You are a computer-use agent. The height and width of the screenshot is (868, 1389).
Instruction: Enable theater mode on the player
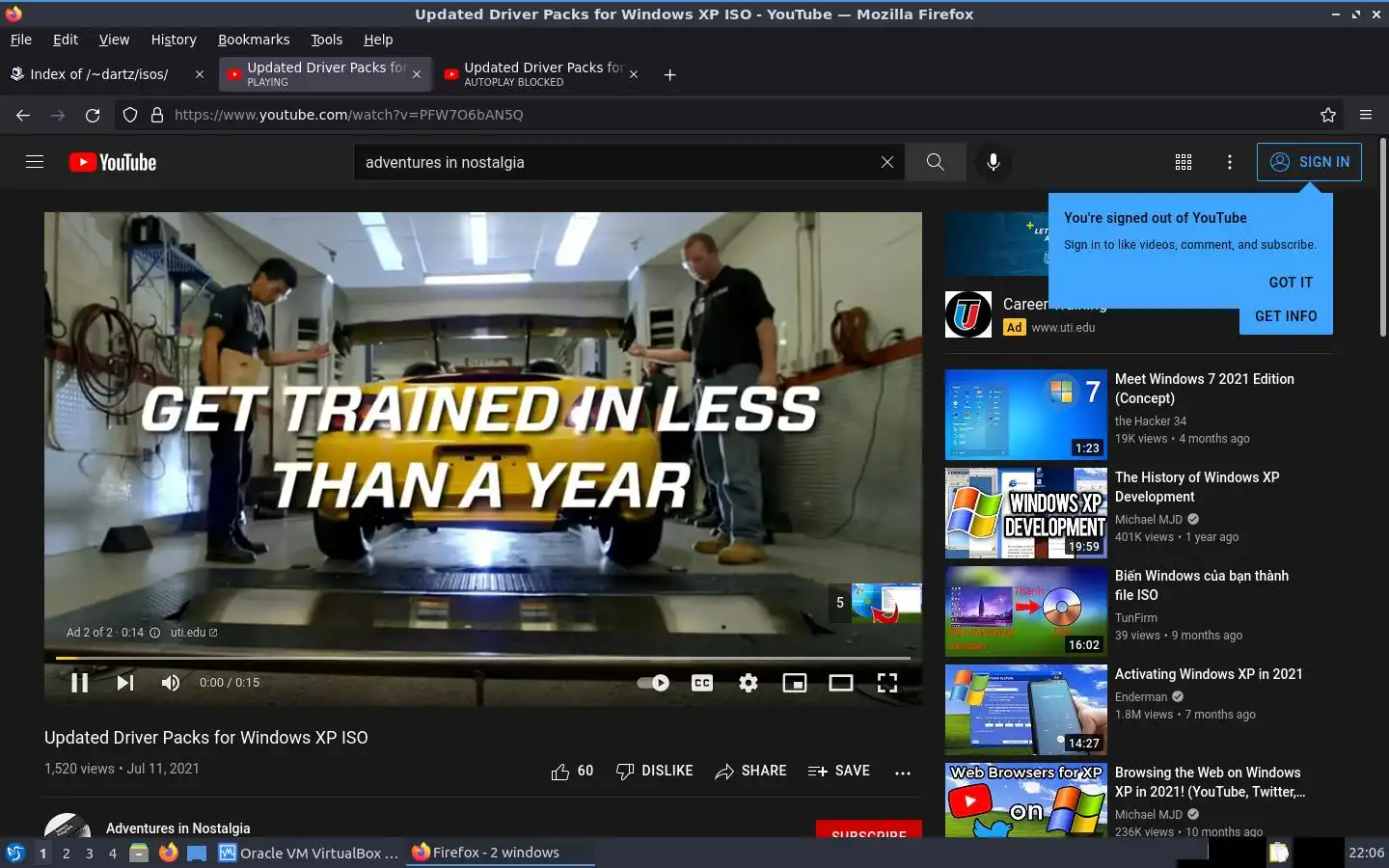click(x=841, y=683)
